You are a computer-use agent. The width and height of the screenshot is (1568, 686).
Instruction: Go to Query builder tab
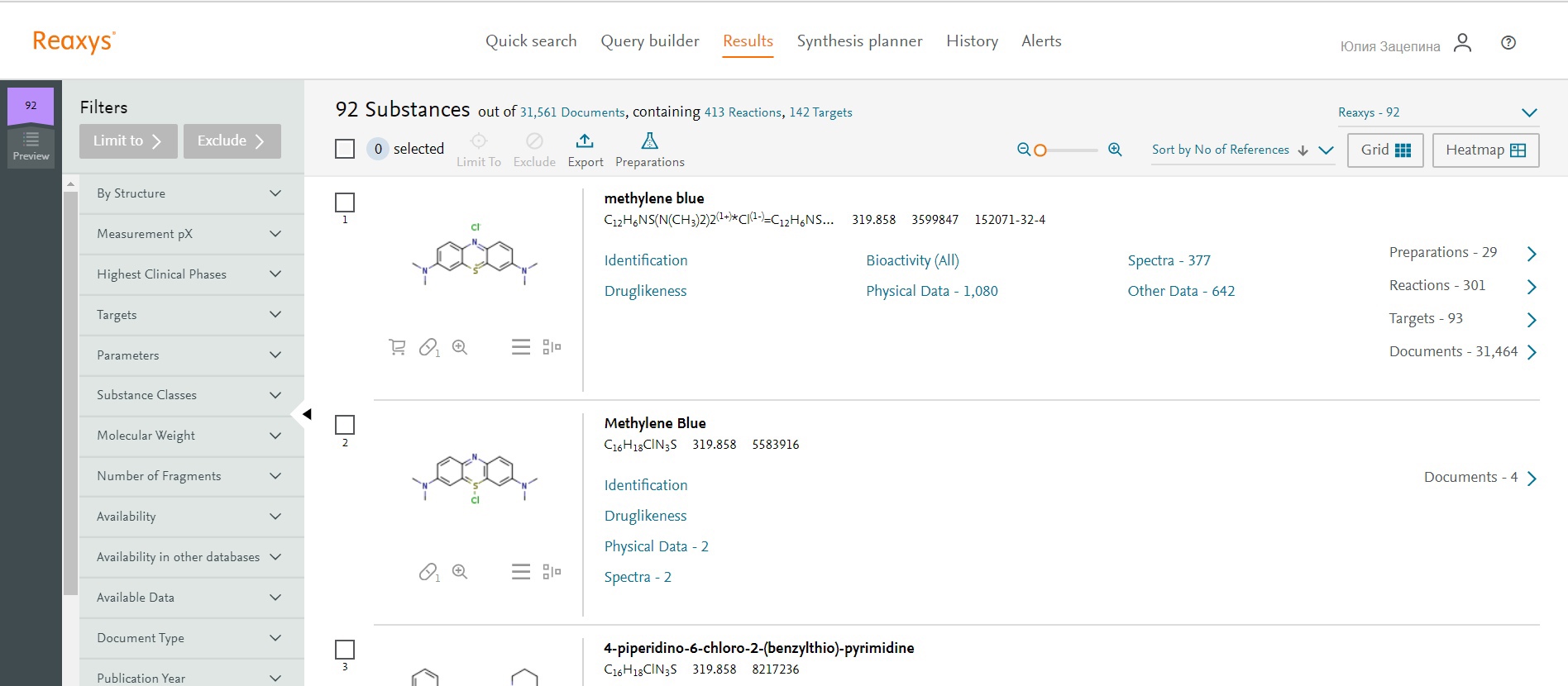click(650, 41)
